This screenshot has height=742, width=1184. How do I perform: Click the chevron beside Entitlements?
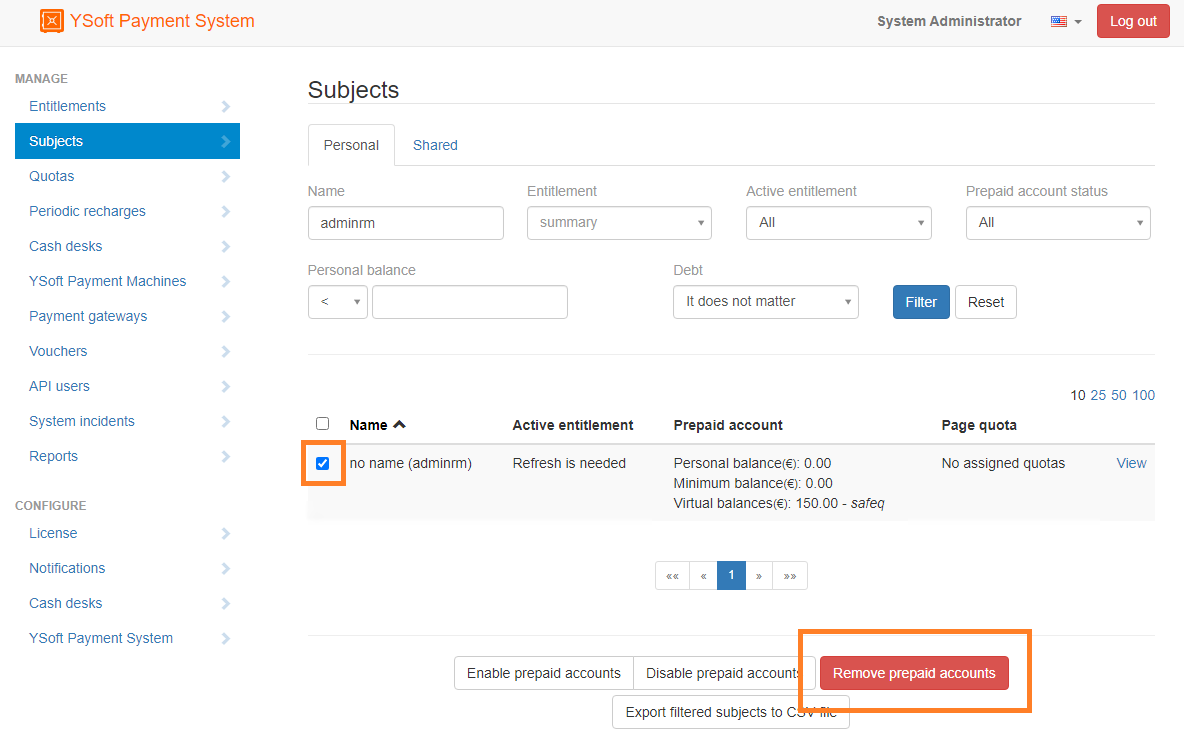[x=225, y=107]
